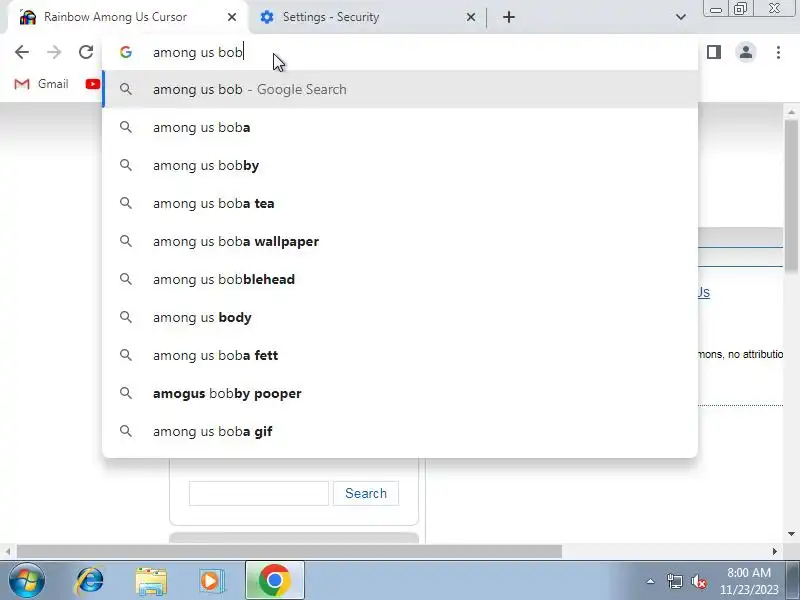The width and height of the screenshot is (800, 600).
Task: Open a new tab with plus button
Action: click(x=509, y=17)
